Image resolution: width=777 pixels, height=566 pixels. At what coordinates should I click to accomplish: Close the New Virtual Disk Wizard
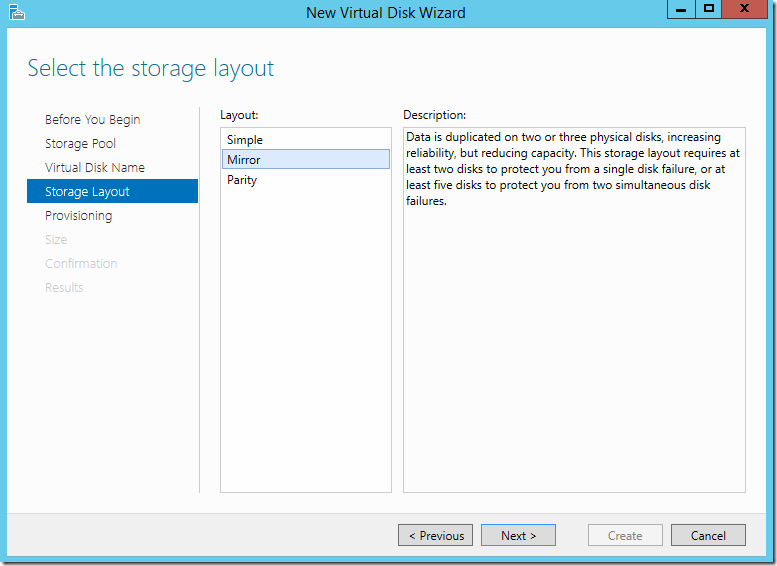click(745, 9)
